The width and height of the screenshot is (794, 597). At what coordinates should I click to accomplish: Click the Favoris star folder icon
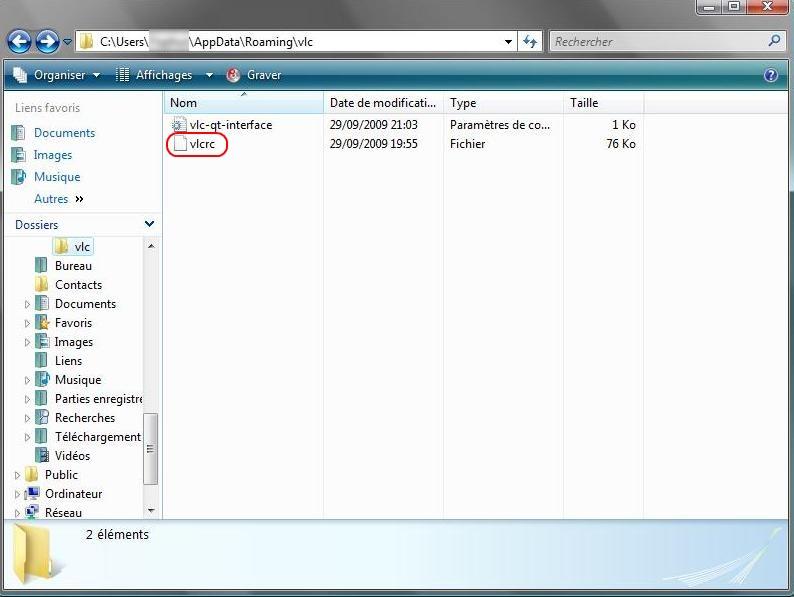42,323
